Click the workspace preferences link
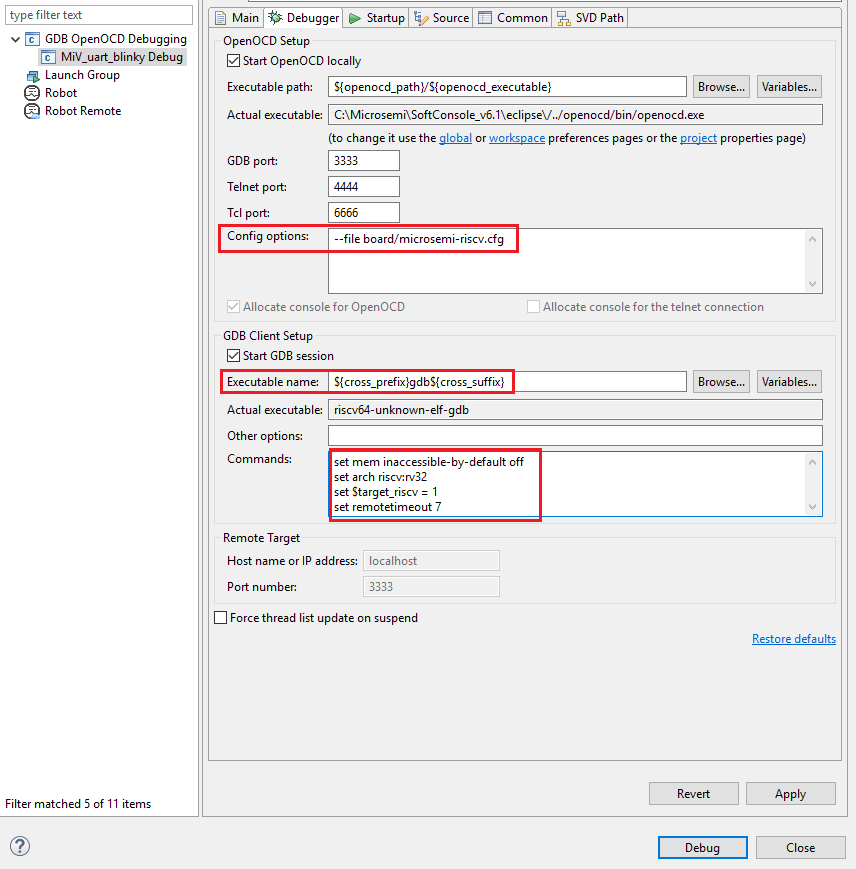 click(517, 138)
